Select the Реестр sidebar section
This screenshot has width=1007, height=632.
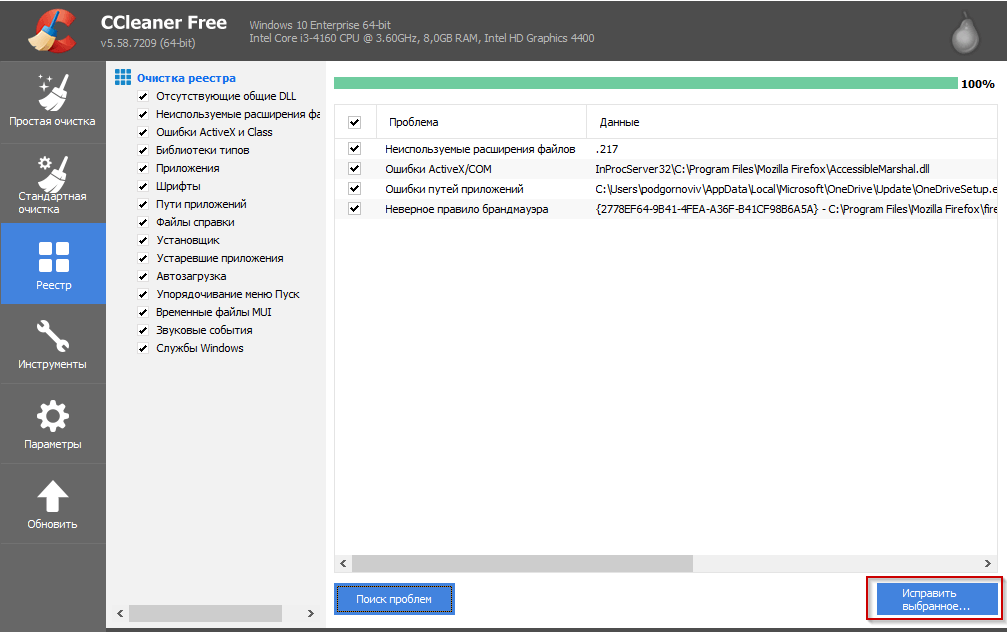click(x=53, y=263)
